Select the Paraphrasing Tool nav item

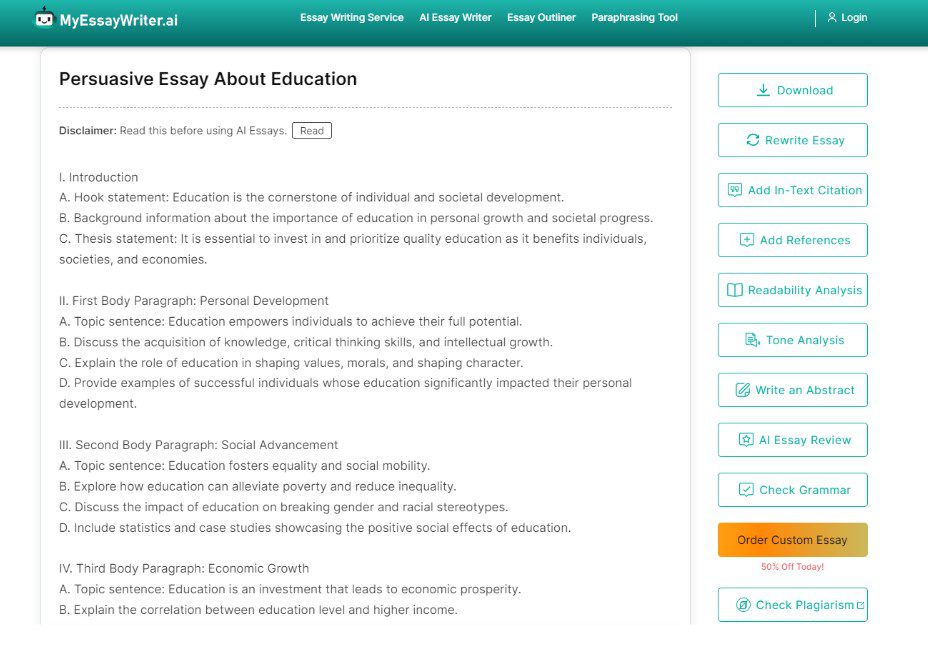(x=634, y=18)
